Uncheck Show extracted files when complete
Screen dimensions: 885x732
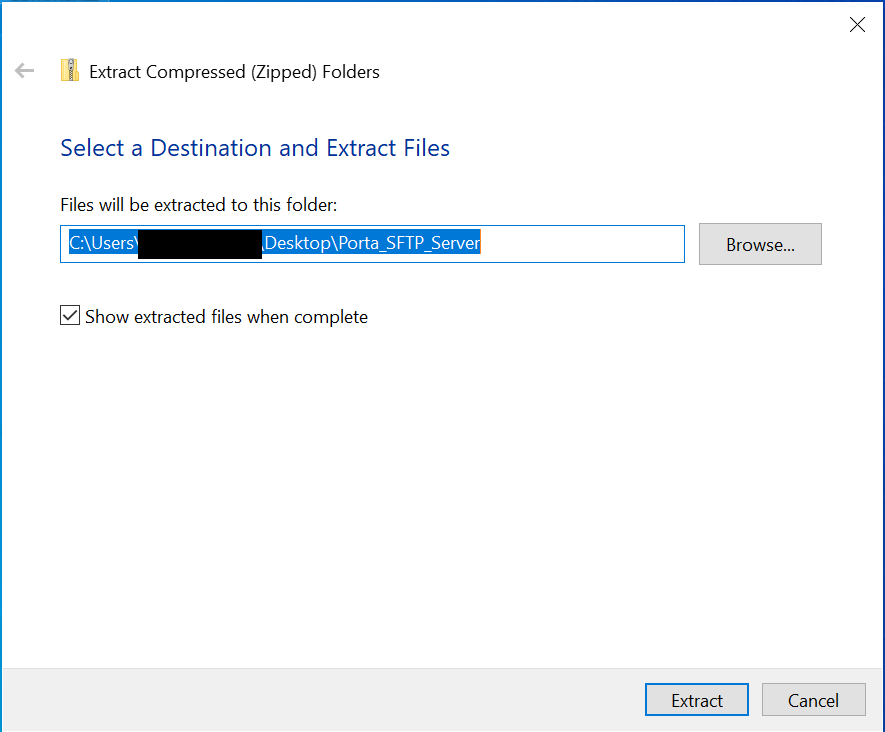pos(70,315)
